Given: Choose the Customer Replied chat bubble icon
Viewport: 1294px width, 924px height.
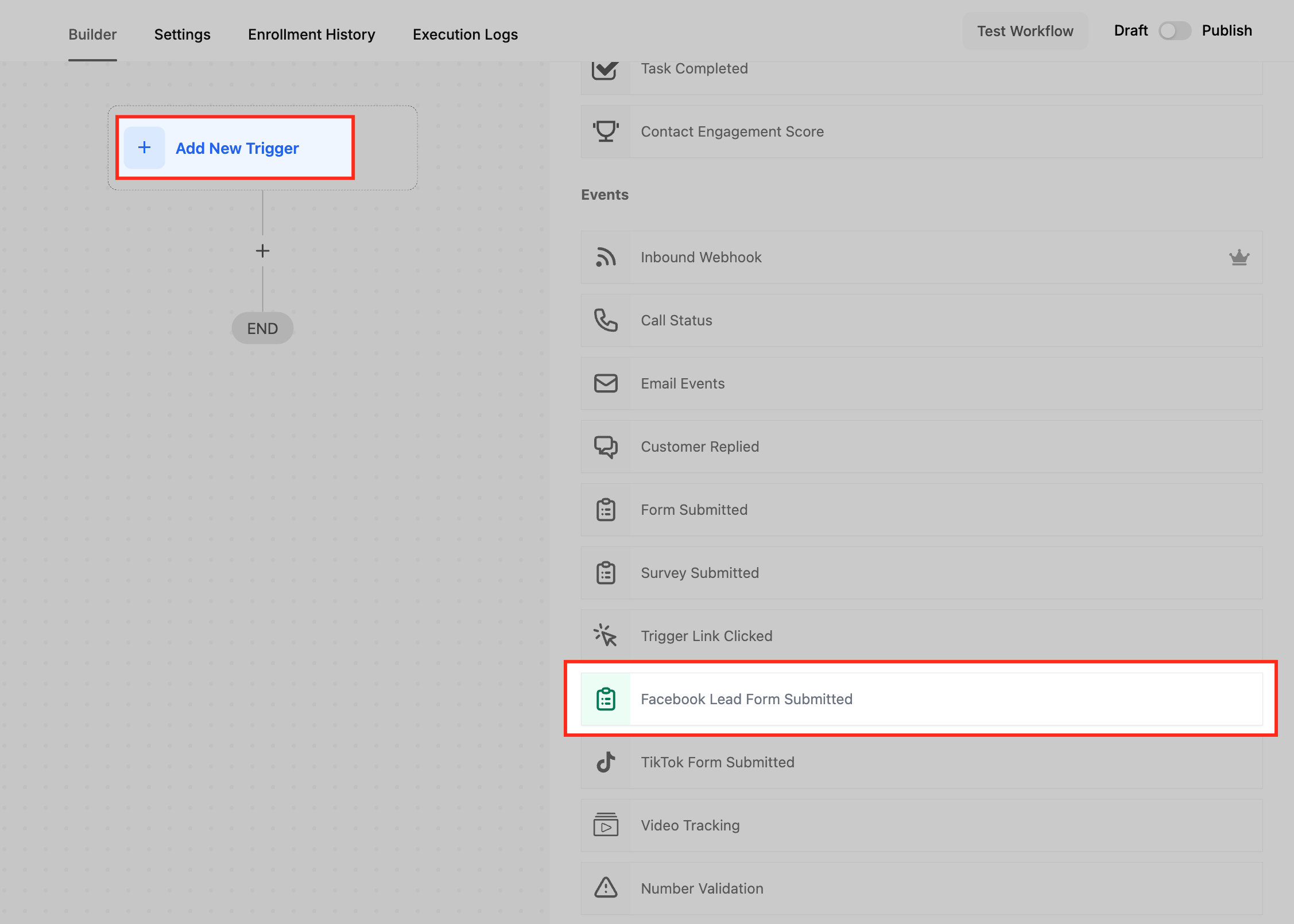Looking at the screenshot, I should (x=605, y=447).
